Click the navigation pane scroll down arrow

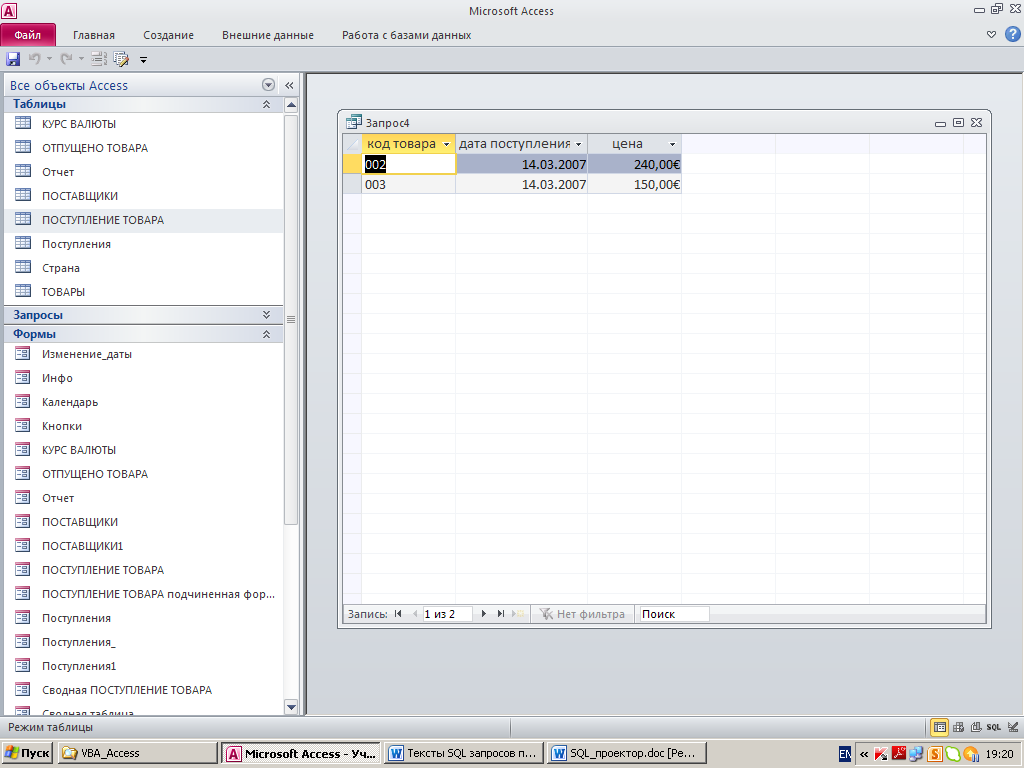pyautogui.click(x=291, y=707)
